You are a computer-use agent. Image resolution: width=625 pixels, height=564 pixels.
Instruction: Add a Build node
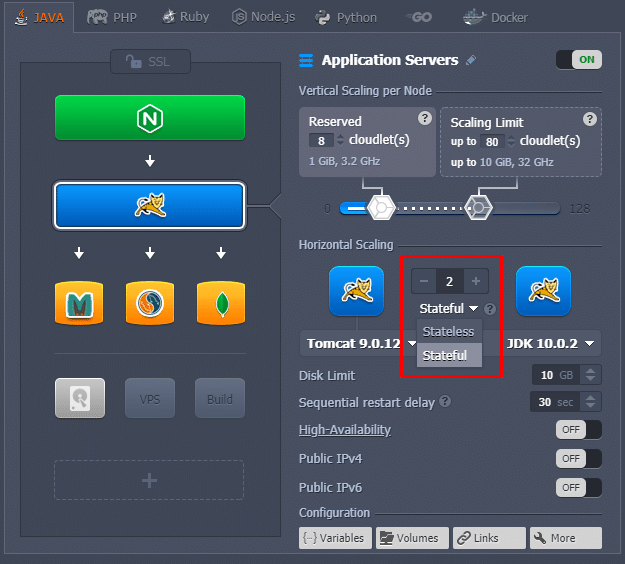coord(220,398)
